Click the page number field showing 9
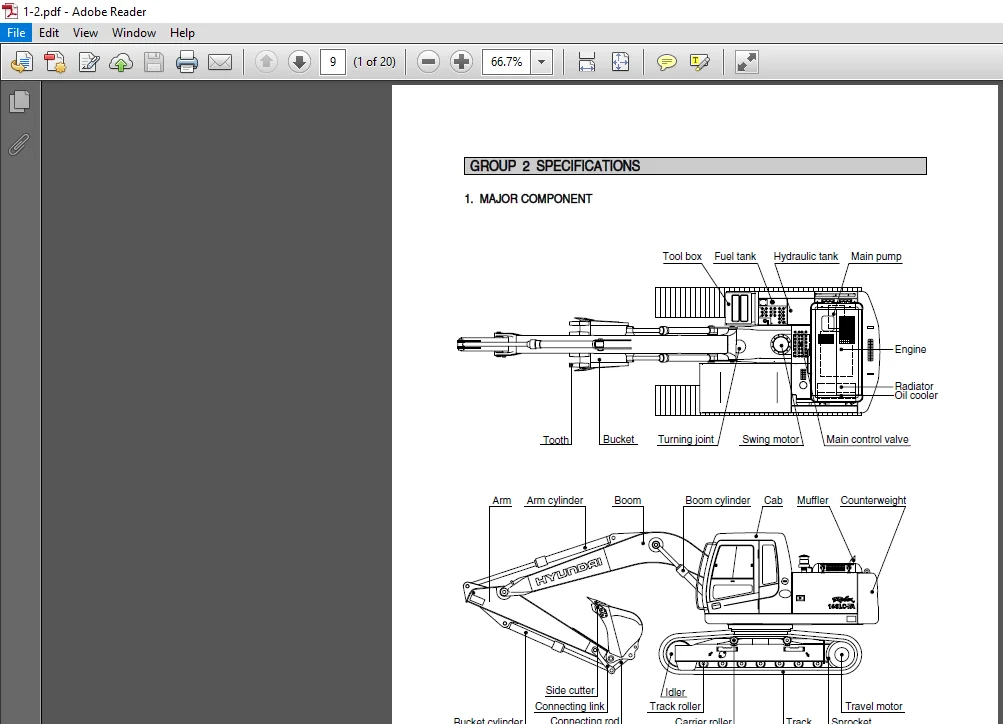Viewport: 1003px width, 724px height. pyautogui.click(x=333, y=62)
